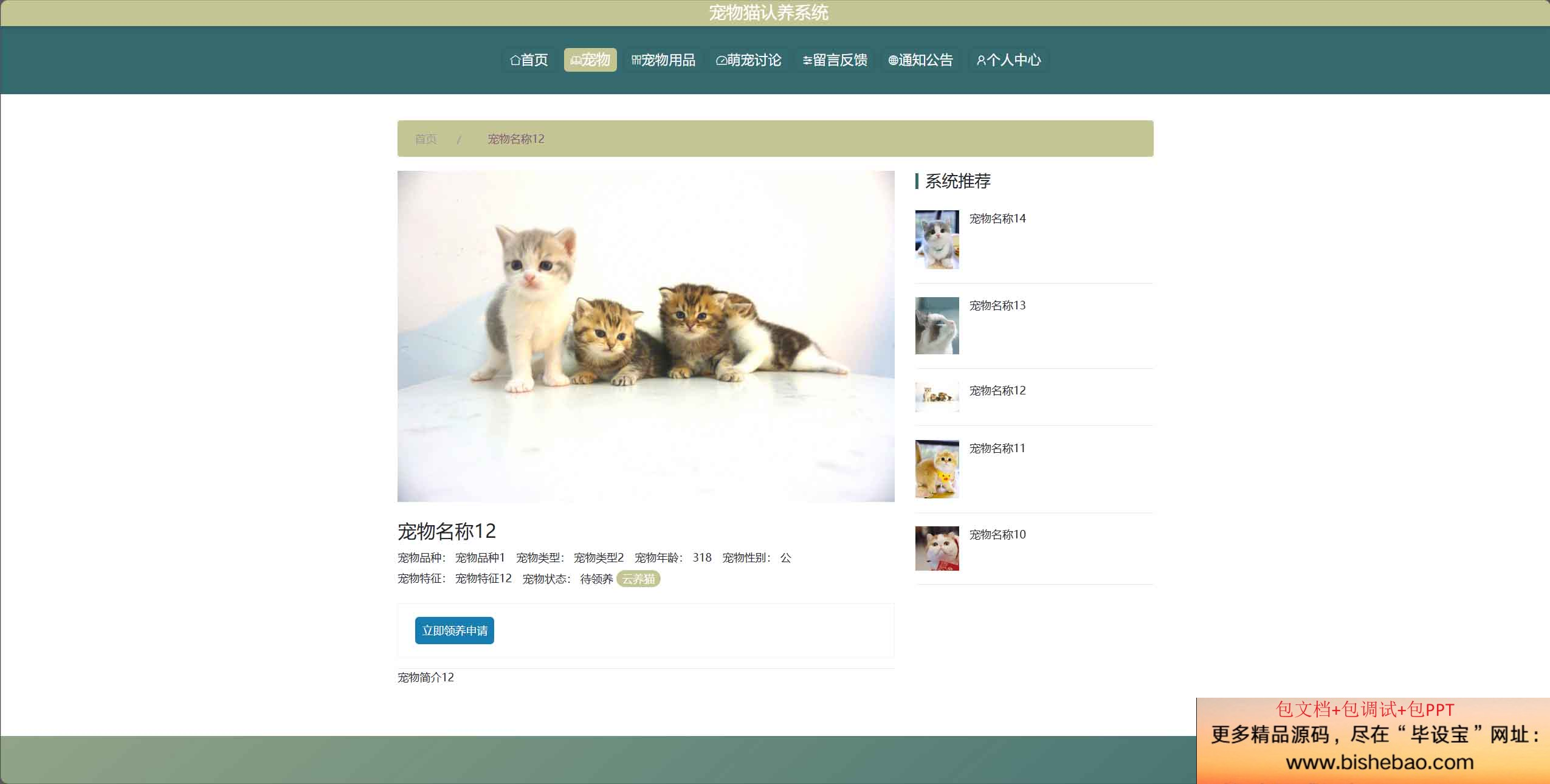Click the 首页 breadcrumb link
Image resolution: width=1550 pixels, height=784 pixels.
pyautogui.click(x=425, y=139)
